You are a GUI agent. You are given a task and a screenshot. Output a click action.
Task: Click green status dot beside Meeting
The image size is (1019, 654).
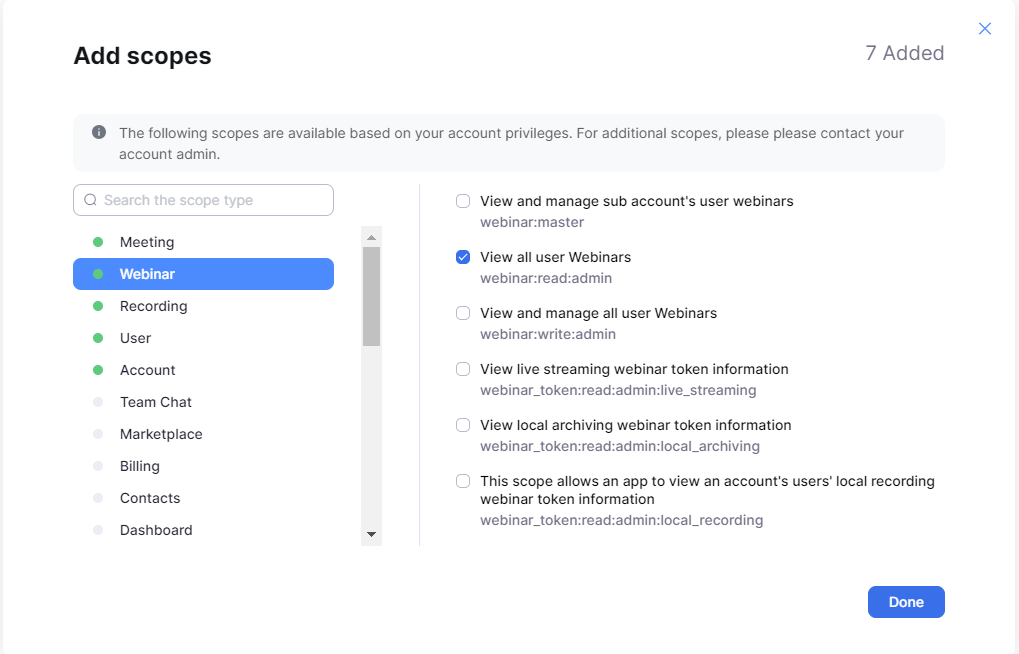coord(98,242)
